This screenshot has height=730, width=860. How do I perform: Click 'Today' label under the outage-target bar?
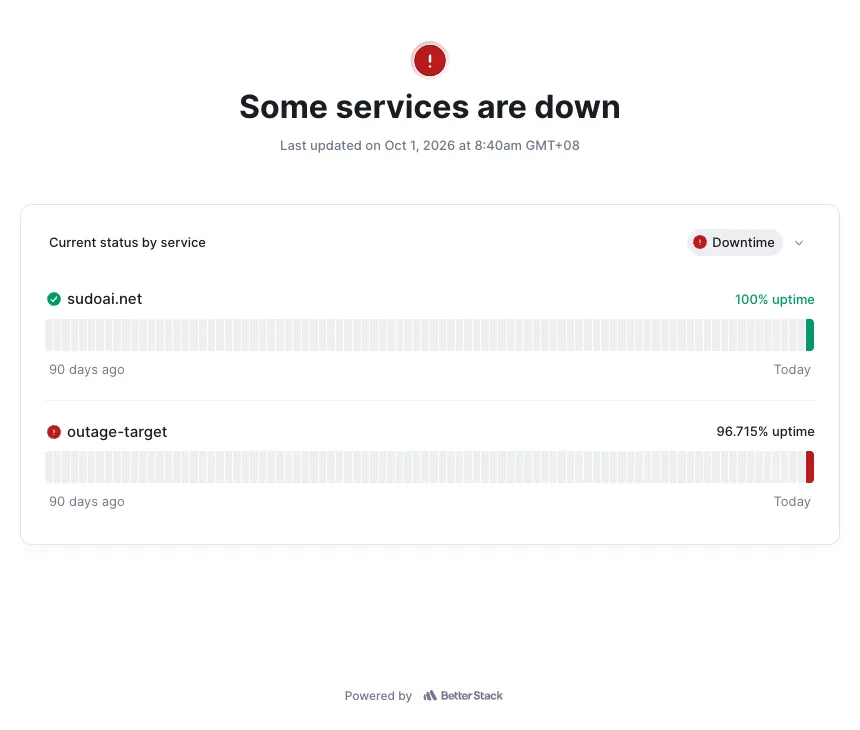[x=792, y=502]
